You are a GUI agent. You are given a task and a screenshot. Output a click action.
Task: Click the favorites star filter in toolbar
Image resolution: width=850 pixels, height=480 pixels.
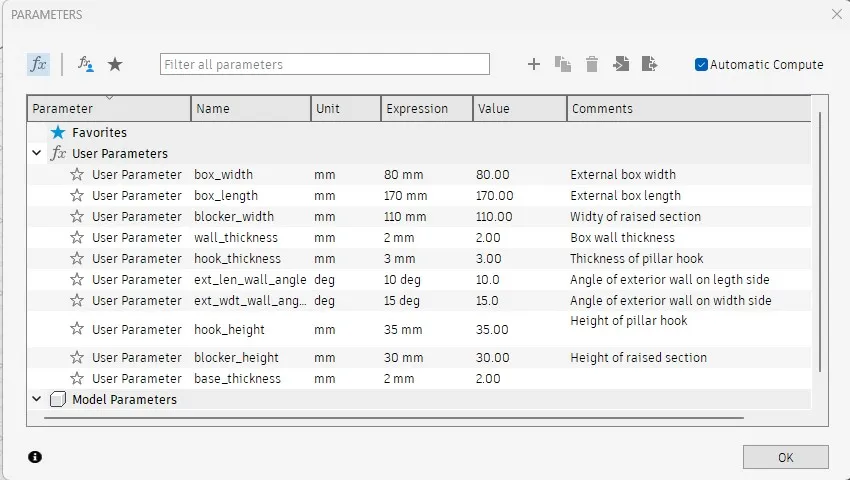[115, 64]
